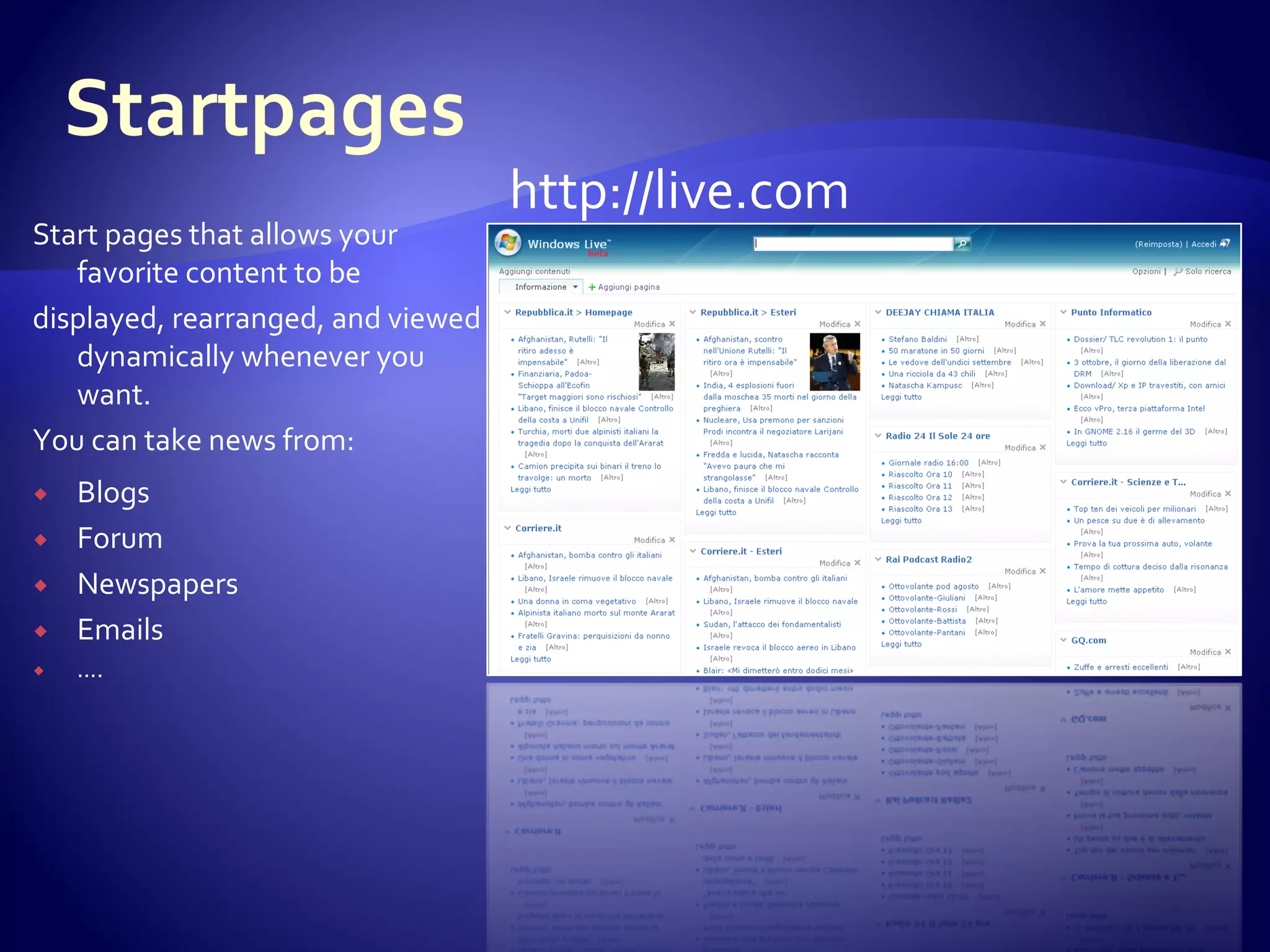Open the Opzioni menu
Screen dimensions: 1270x952
coord(1146,271)
